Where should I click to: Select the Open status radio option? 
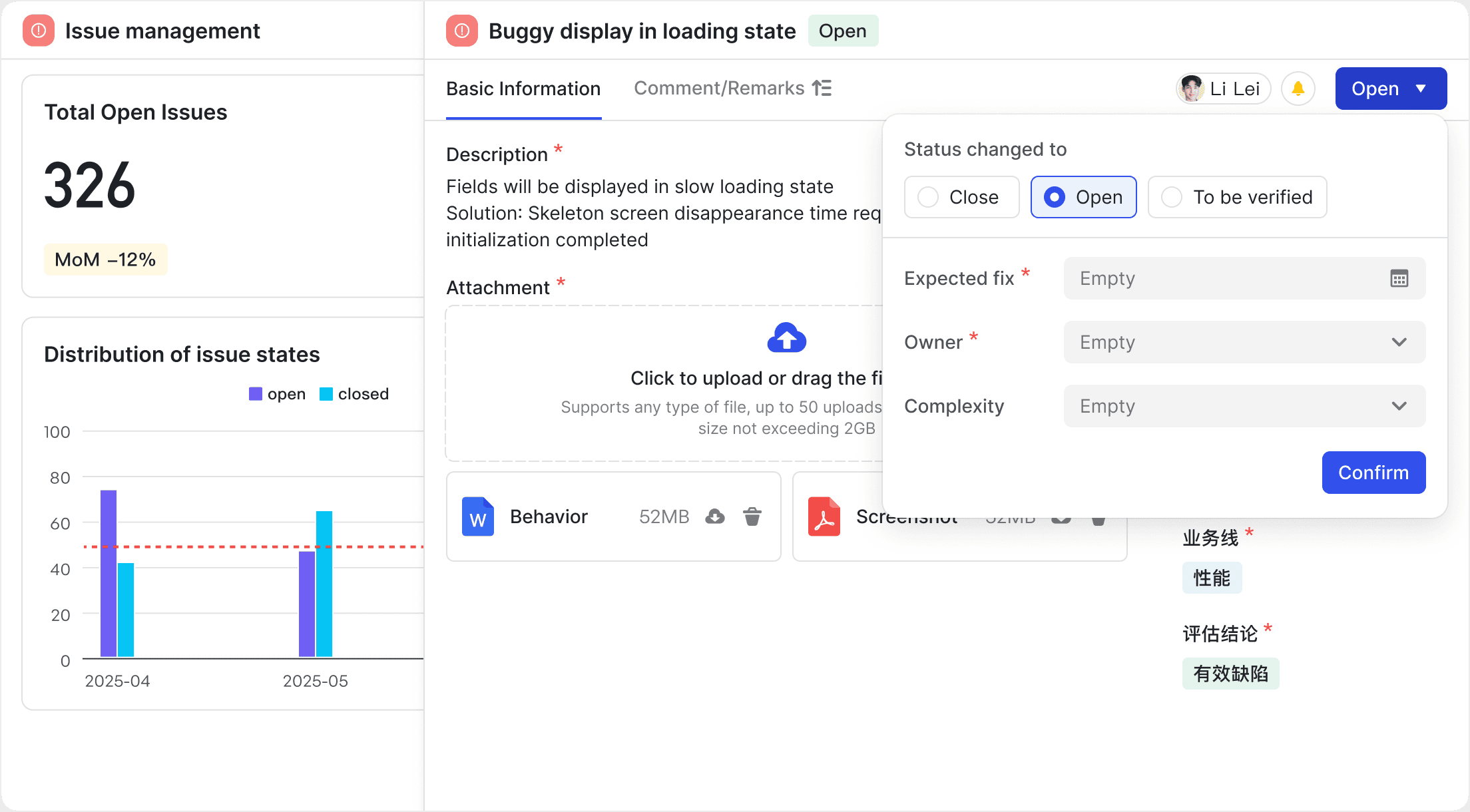coord(1055,197)
